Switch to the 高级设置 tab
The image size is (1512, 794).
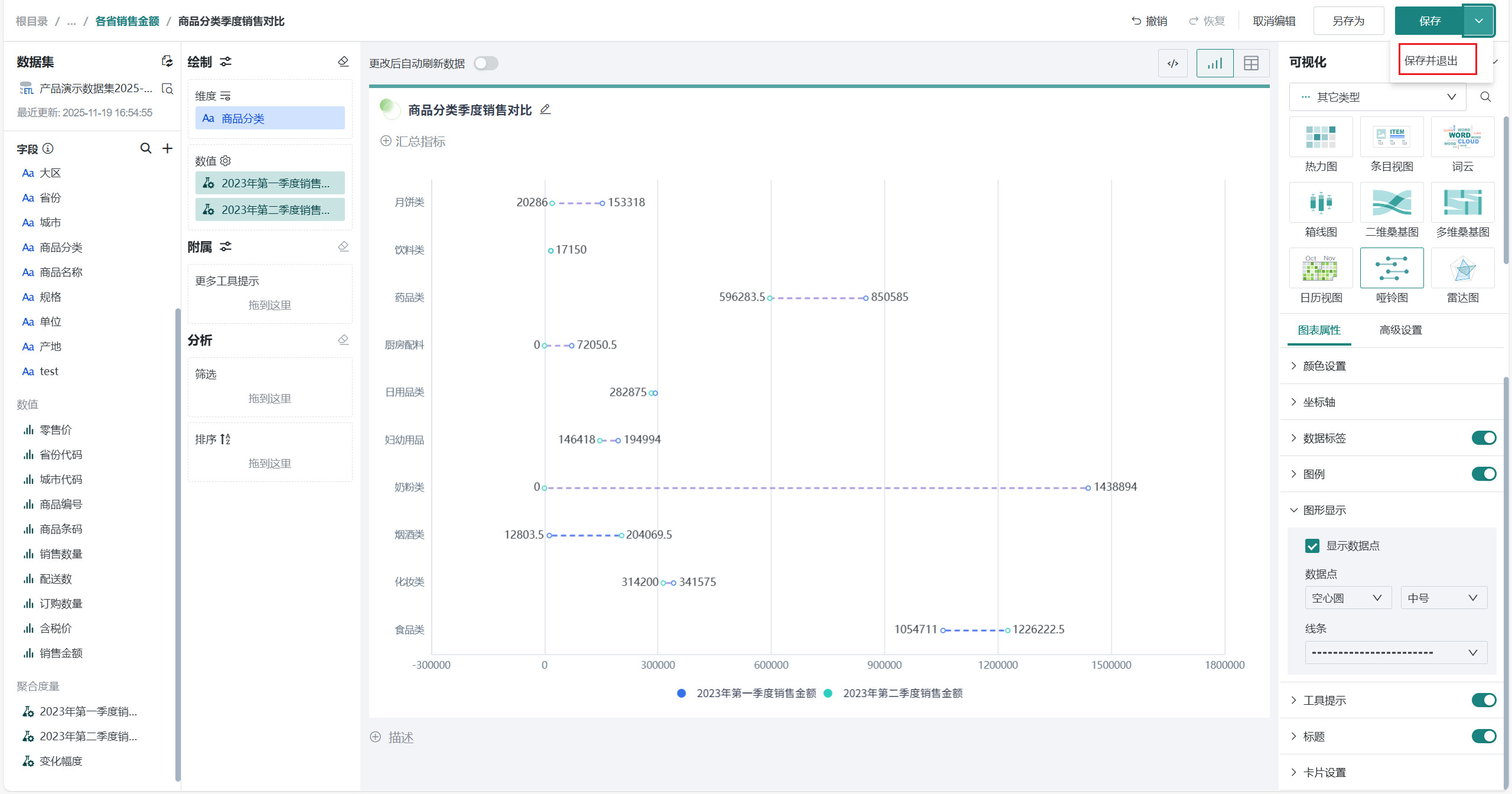(x=1400, y=330)
